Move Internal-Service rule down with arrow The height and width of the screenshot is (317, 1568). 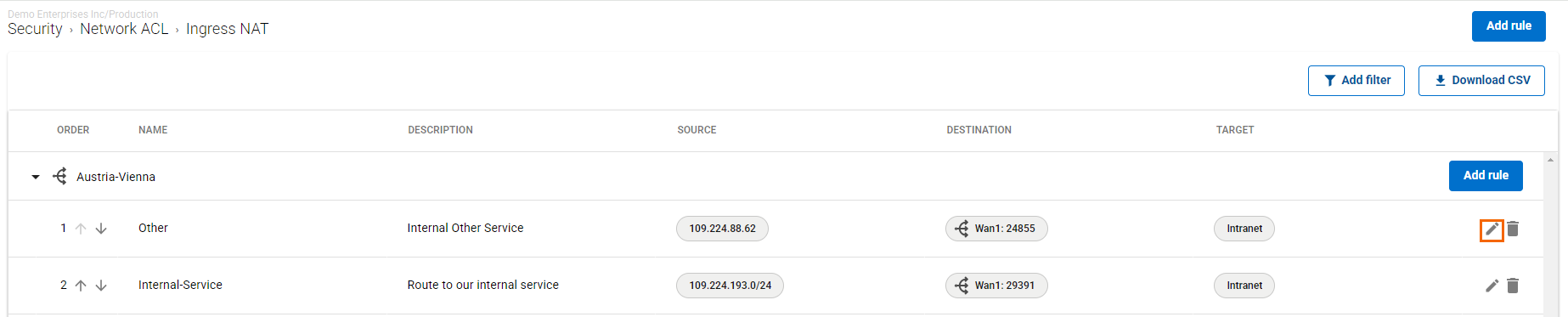101,286
